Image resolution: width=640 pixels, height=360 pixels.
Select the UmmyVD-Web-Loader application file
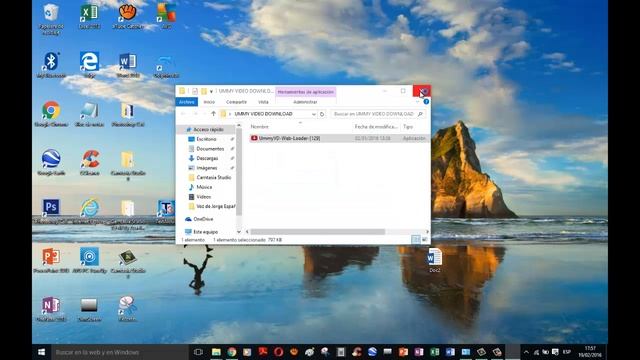tap(339, 138)
